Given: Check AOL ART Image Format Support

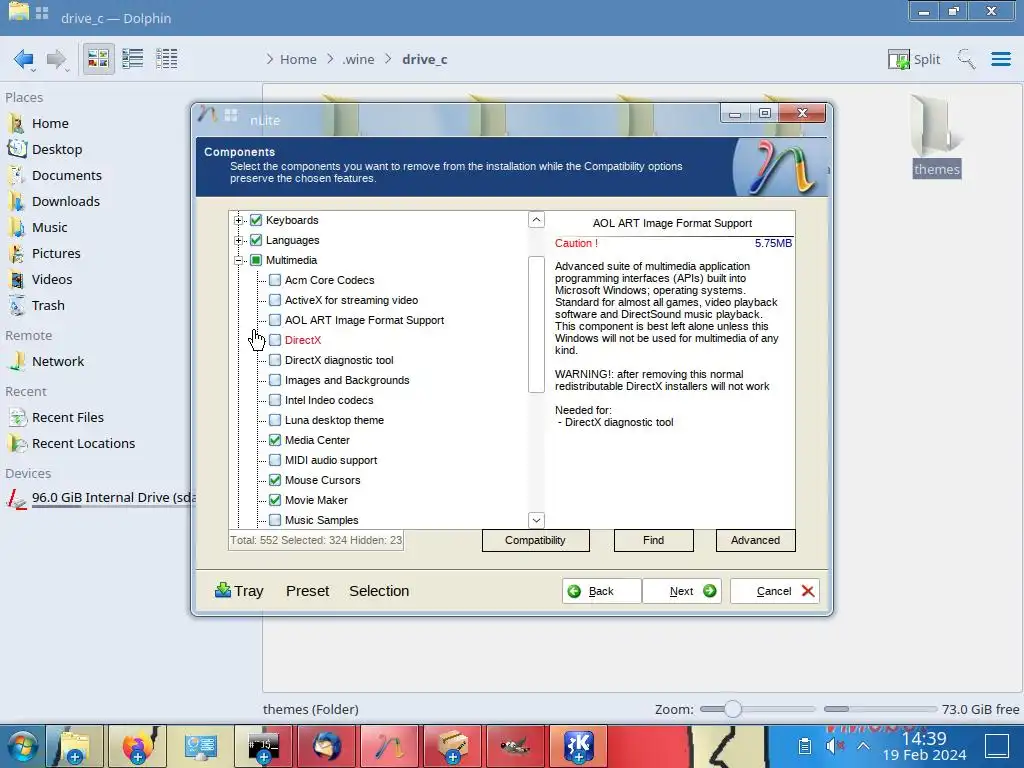Looking at the screenshot, I should (275, 320).
